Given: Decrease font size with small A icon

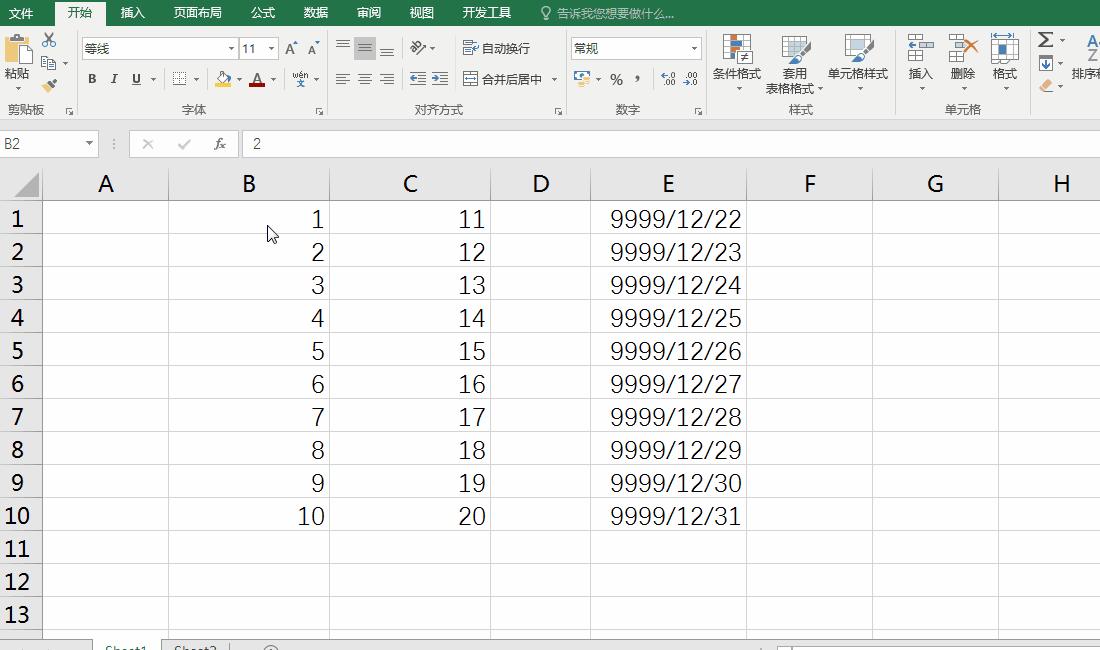Looking at the screenshot, I should click(313, 48).
